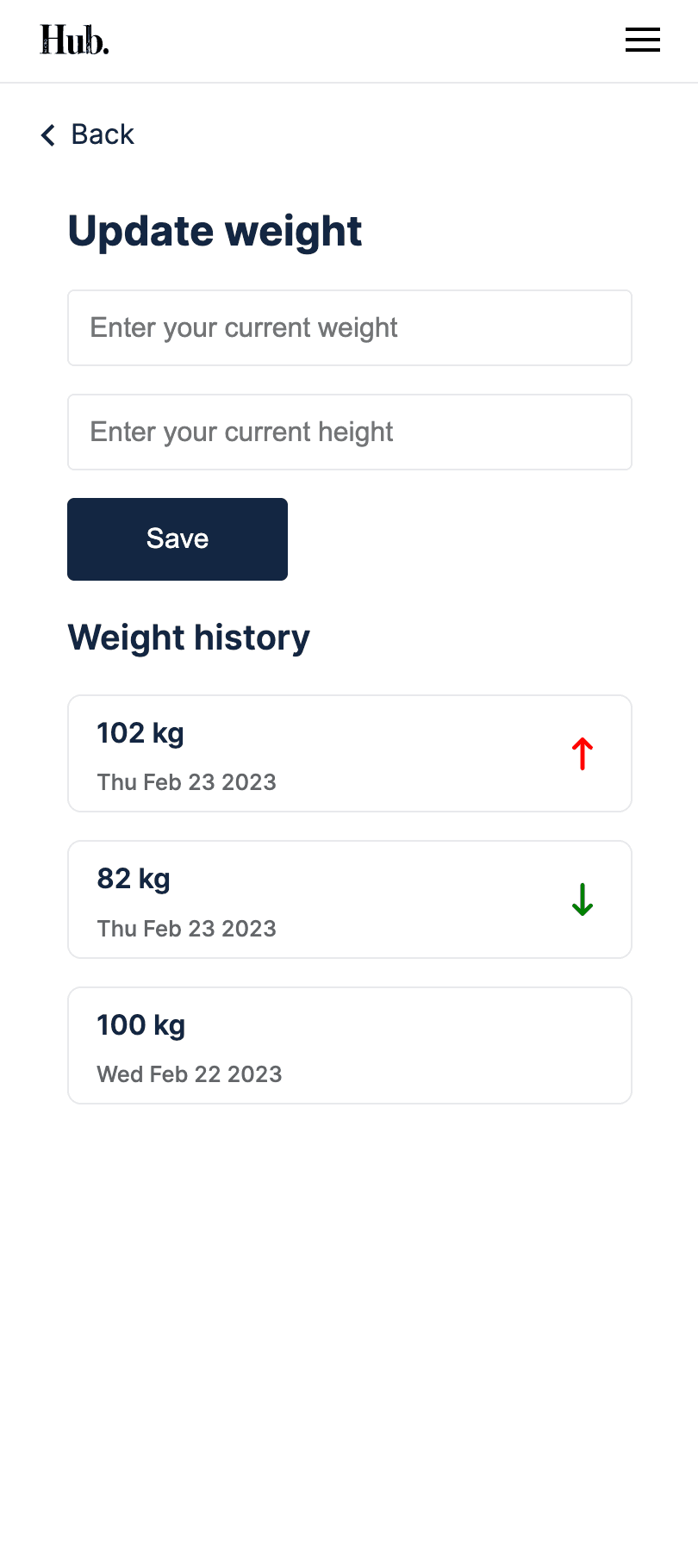This screenshot has height=1568, width=698.
Task: Click the current height input field
Action: click(349, 432)
